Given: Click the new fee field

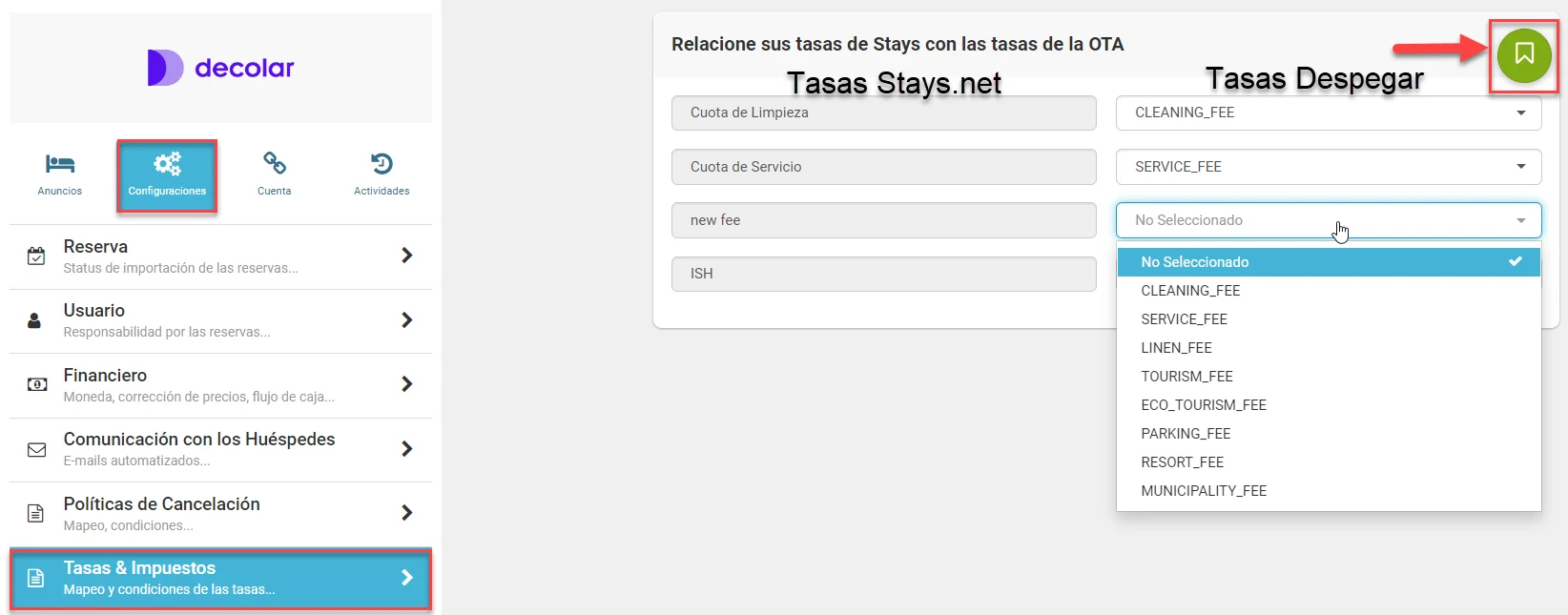Looking at the screenshot, I should click(884, 220).
